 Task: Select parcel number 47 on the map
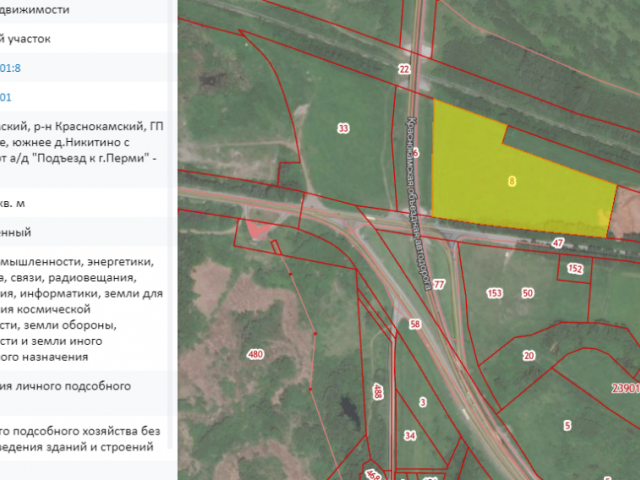click(x=558, y=243)
